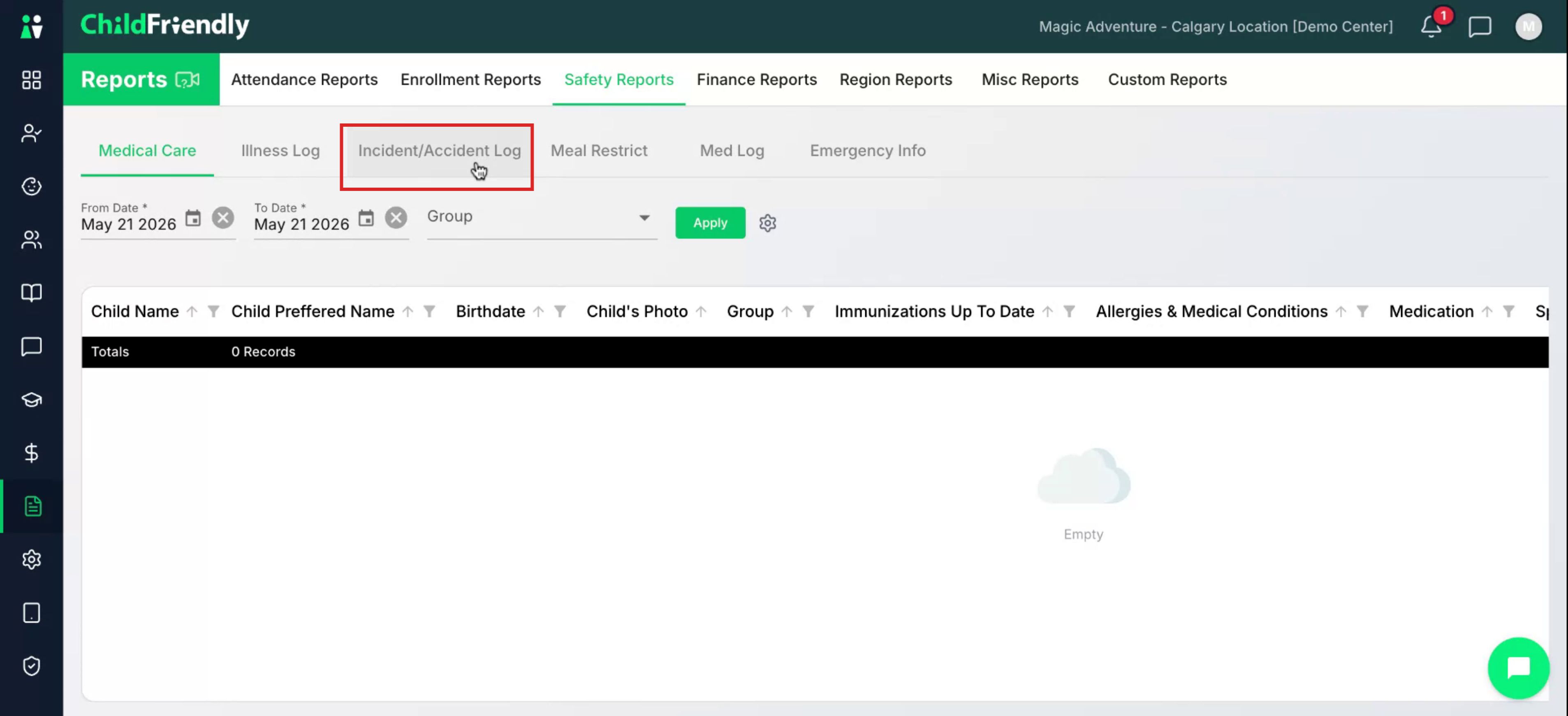Image resolution: width=1568 pixels, height=716 pixels.
Task: Open the From Date calendar picker
Action: 193,218
